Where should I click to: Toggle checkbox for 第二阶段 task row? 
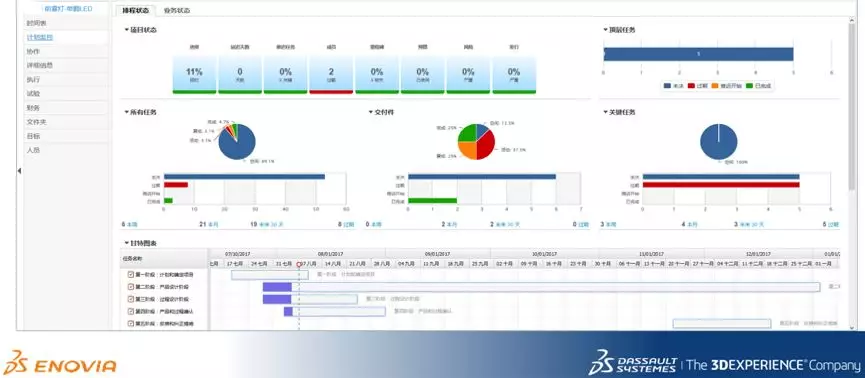click(131, 287)
